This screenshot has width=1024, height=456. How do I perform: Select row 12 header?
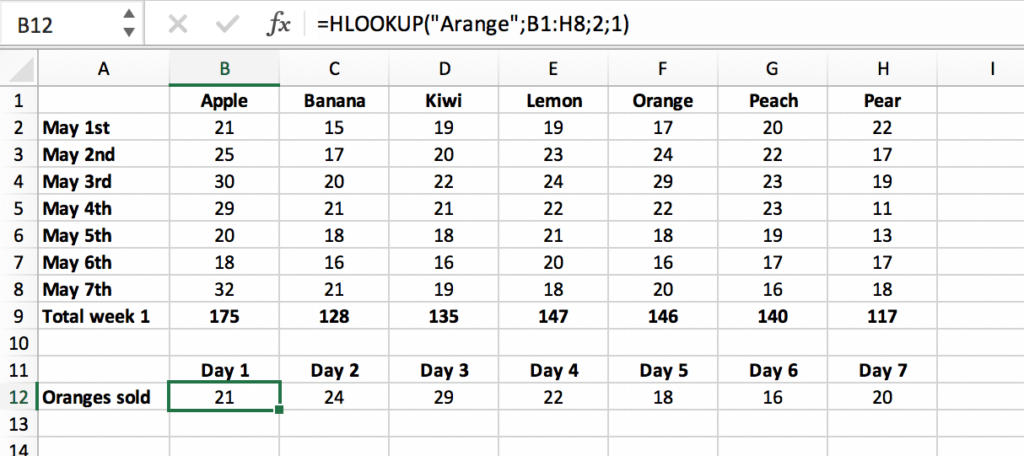[x=18, y=397]
